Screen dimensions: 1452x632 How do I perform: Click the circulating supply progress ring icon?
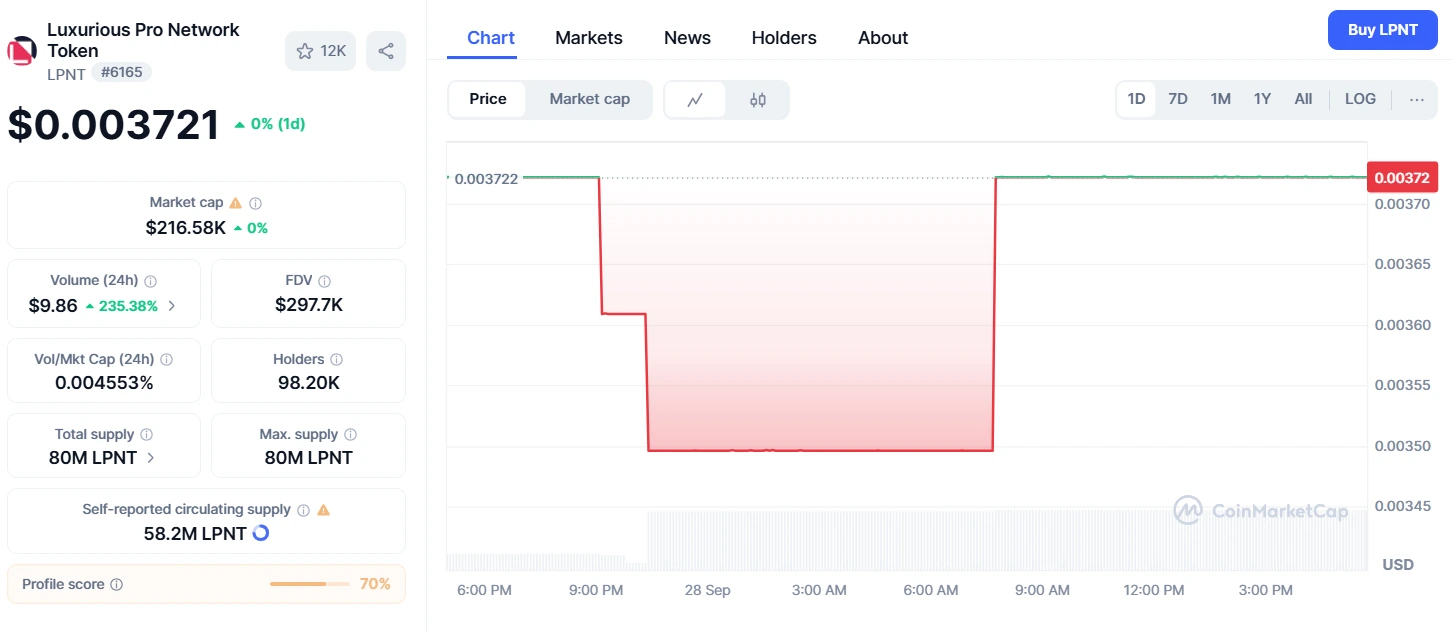[x=261, y=533]
